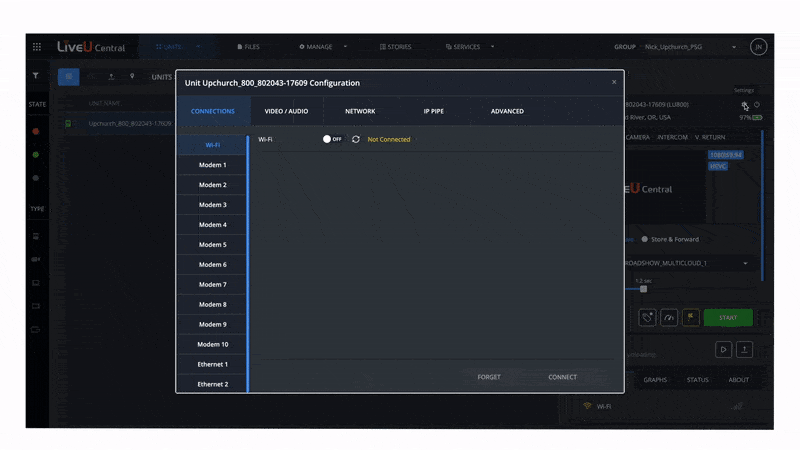Click the upload arrow icon in units toolbar
This screenshot has height=450, width=800.
pos(111,77)
